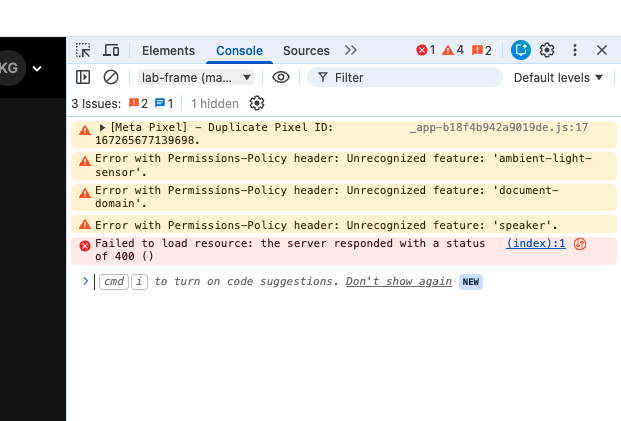
Task: Open the _app-b18f4b942a9019de.js:17 source link
Action: 499,127
